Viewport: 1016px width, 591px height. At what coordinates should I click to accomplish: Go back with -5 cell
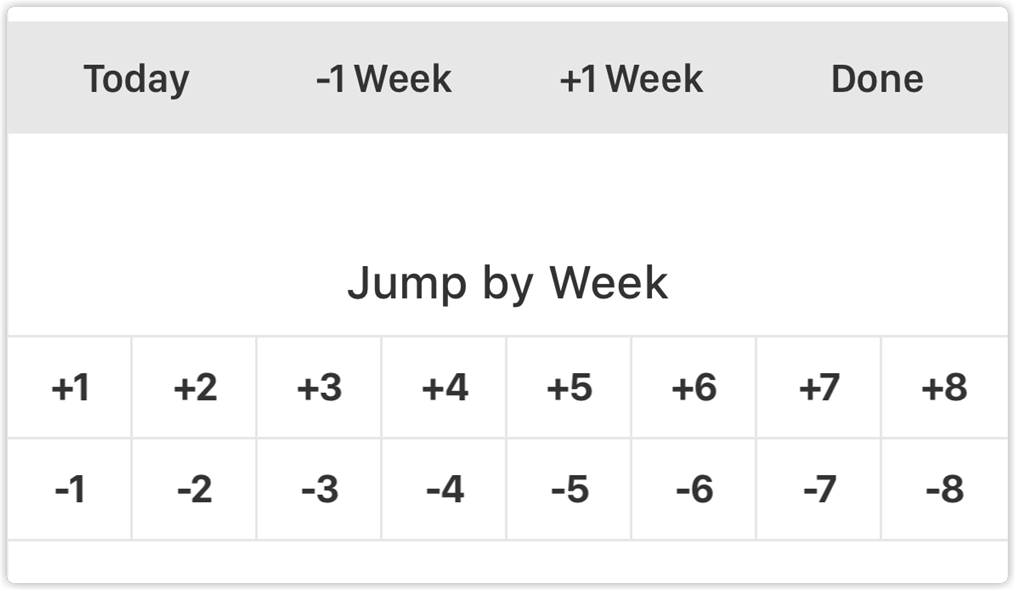pyautogui.click(x=570, y=490)
